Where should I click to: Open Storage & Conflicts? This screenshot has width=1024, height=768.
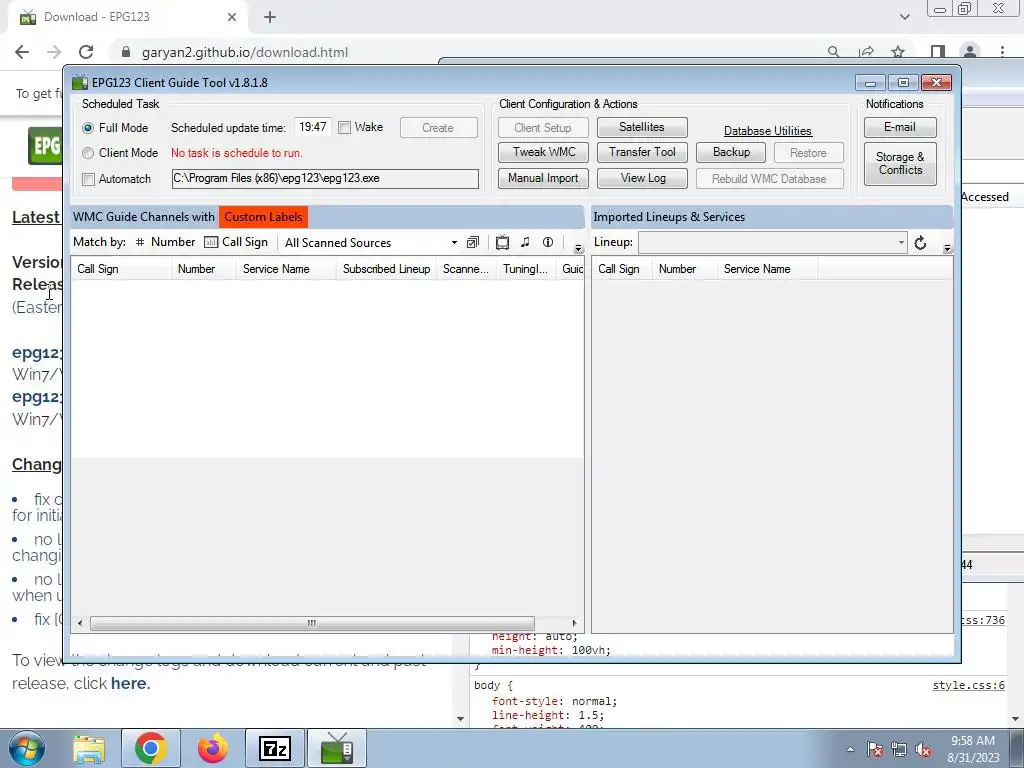click(900, 163)
